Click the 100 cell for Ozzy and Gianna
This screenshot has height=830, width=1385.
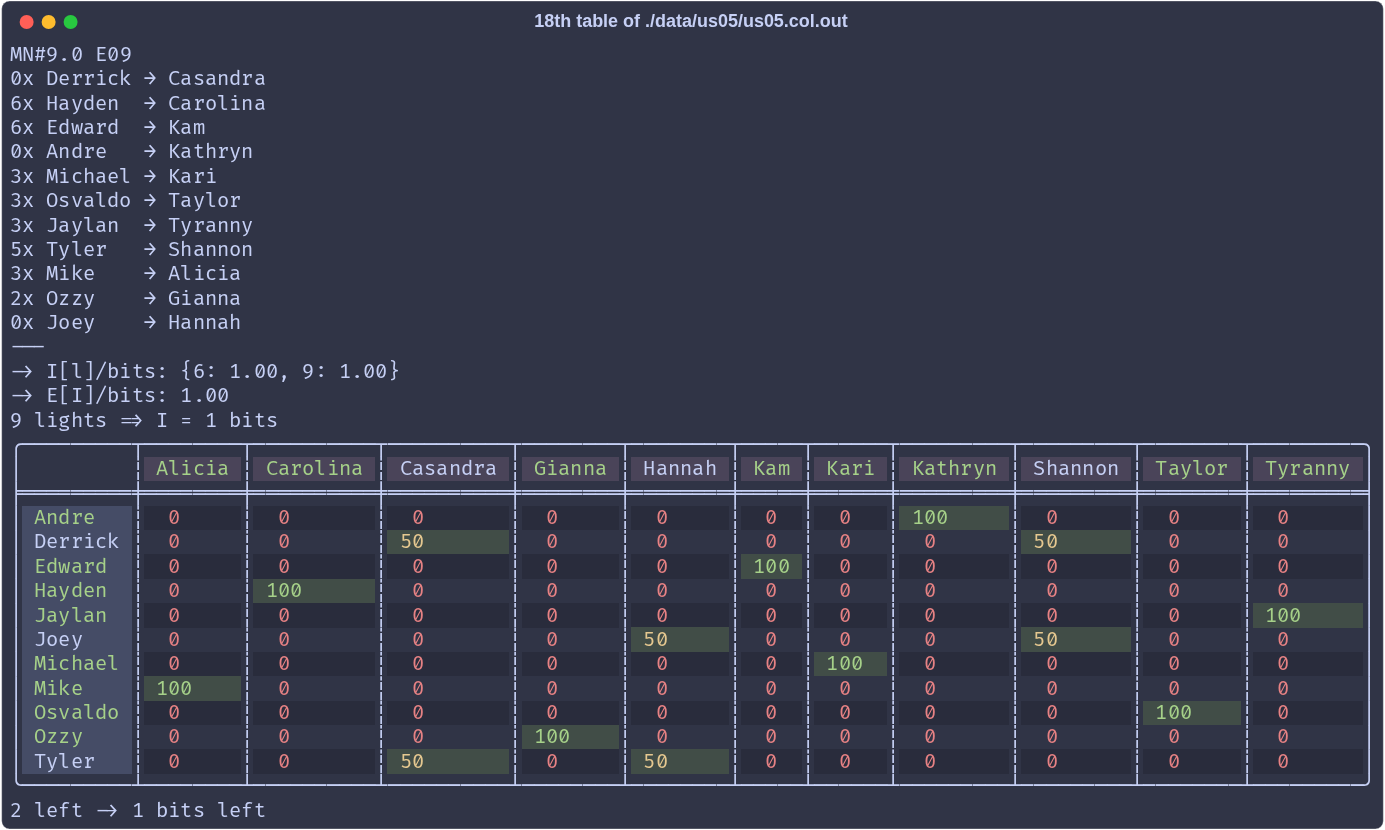click(570, 736)
